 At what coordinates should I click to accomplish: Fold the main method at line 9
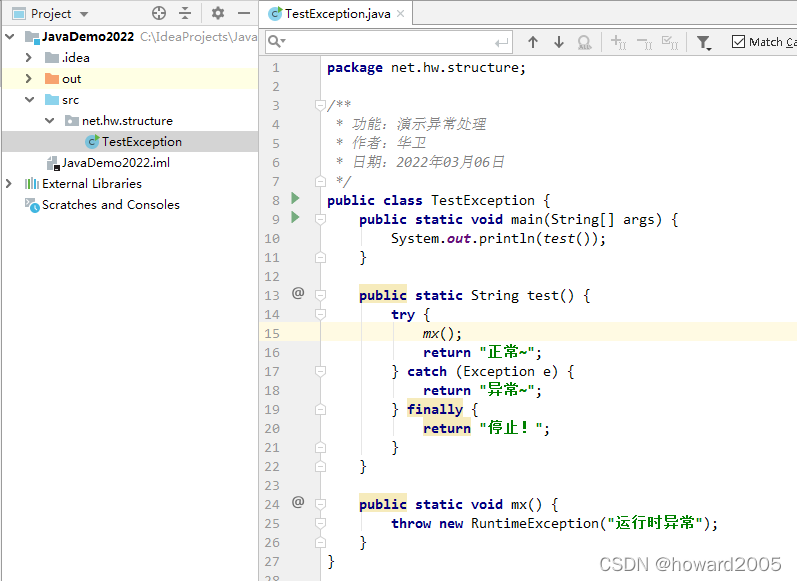coord(320,219)
